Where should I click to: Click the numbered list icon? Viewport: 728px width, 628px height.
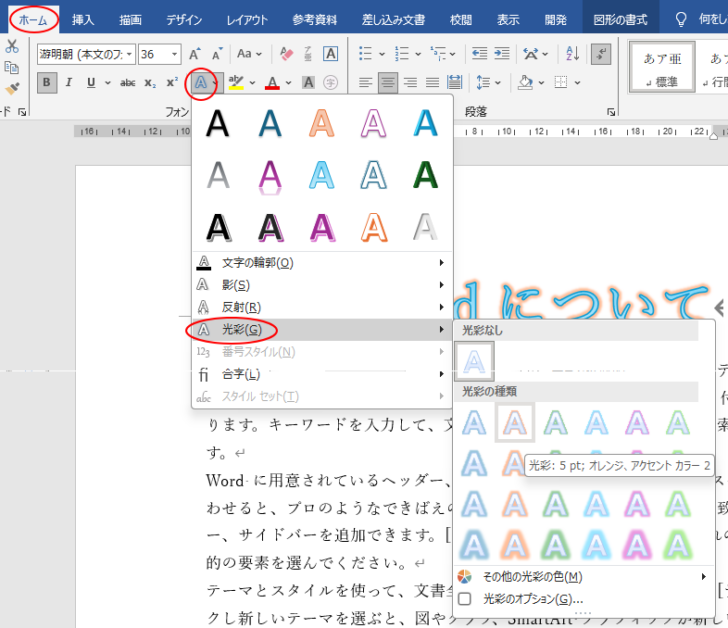[x=402, y=54]
